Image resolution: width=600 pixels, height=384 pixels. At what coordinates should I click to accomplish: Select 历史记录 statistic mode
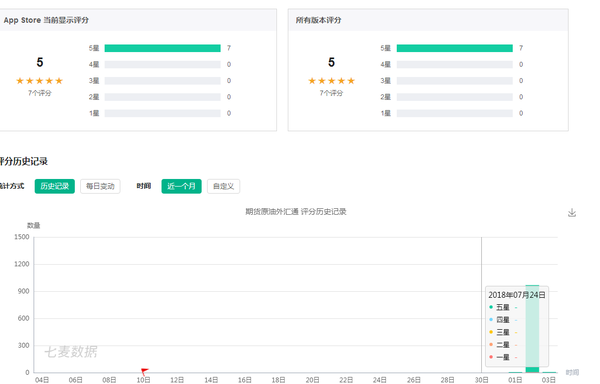click(55, 186)
